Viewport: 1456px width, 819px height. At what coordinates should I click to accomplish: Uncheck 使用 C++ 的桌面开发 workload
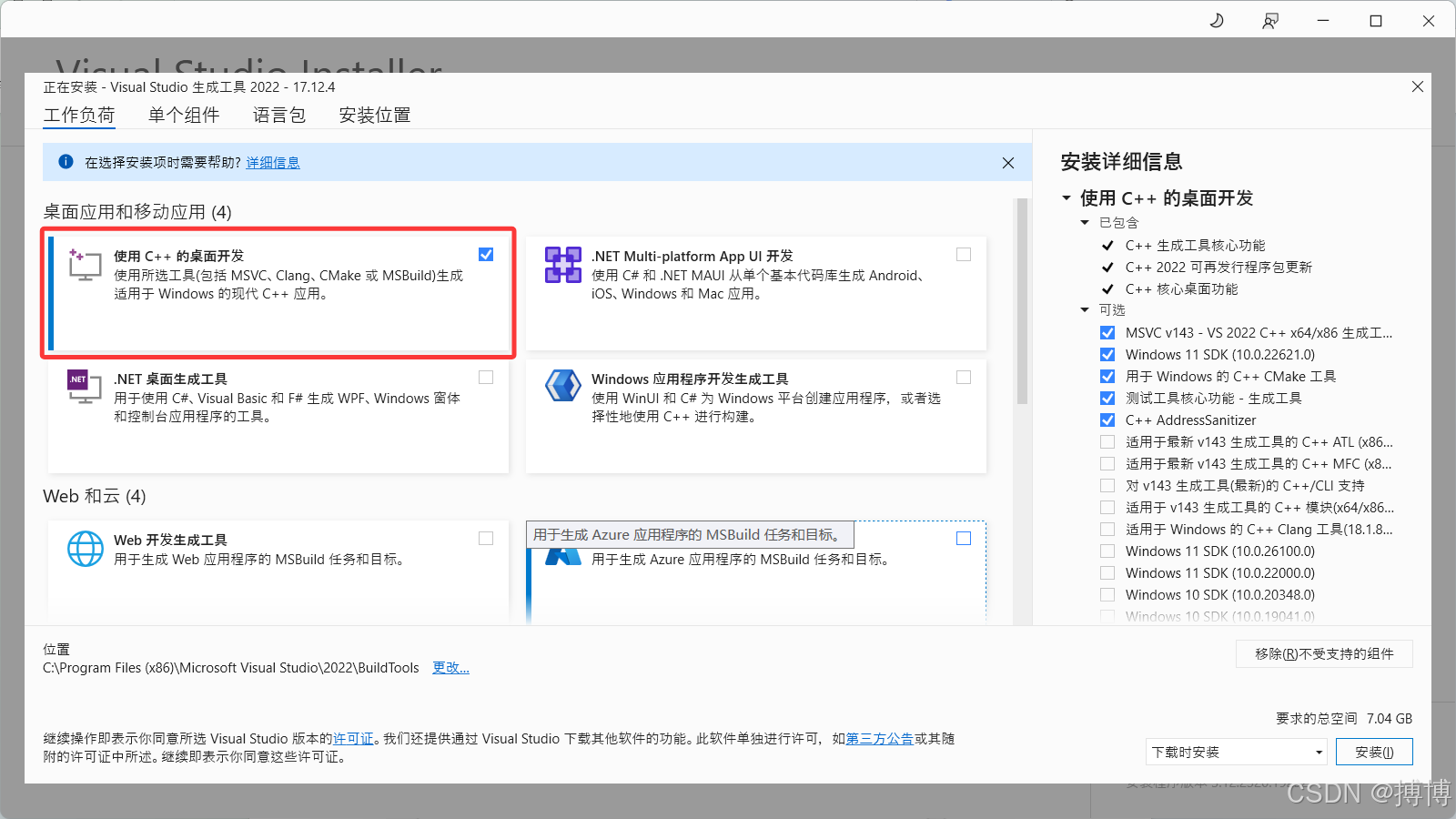486,255
